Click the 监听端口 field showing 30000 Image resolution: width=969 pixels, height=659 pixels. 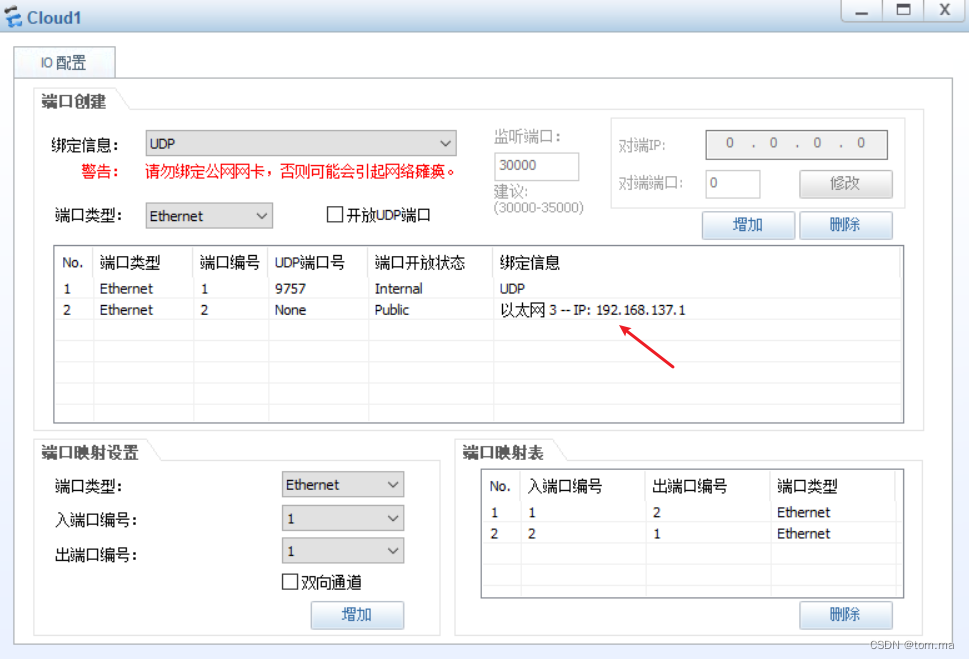pyautogui.click(x=536, y=166)
